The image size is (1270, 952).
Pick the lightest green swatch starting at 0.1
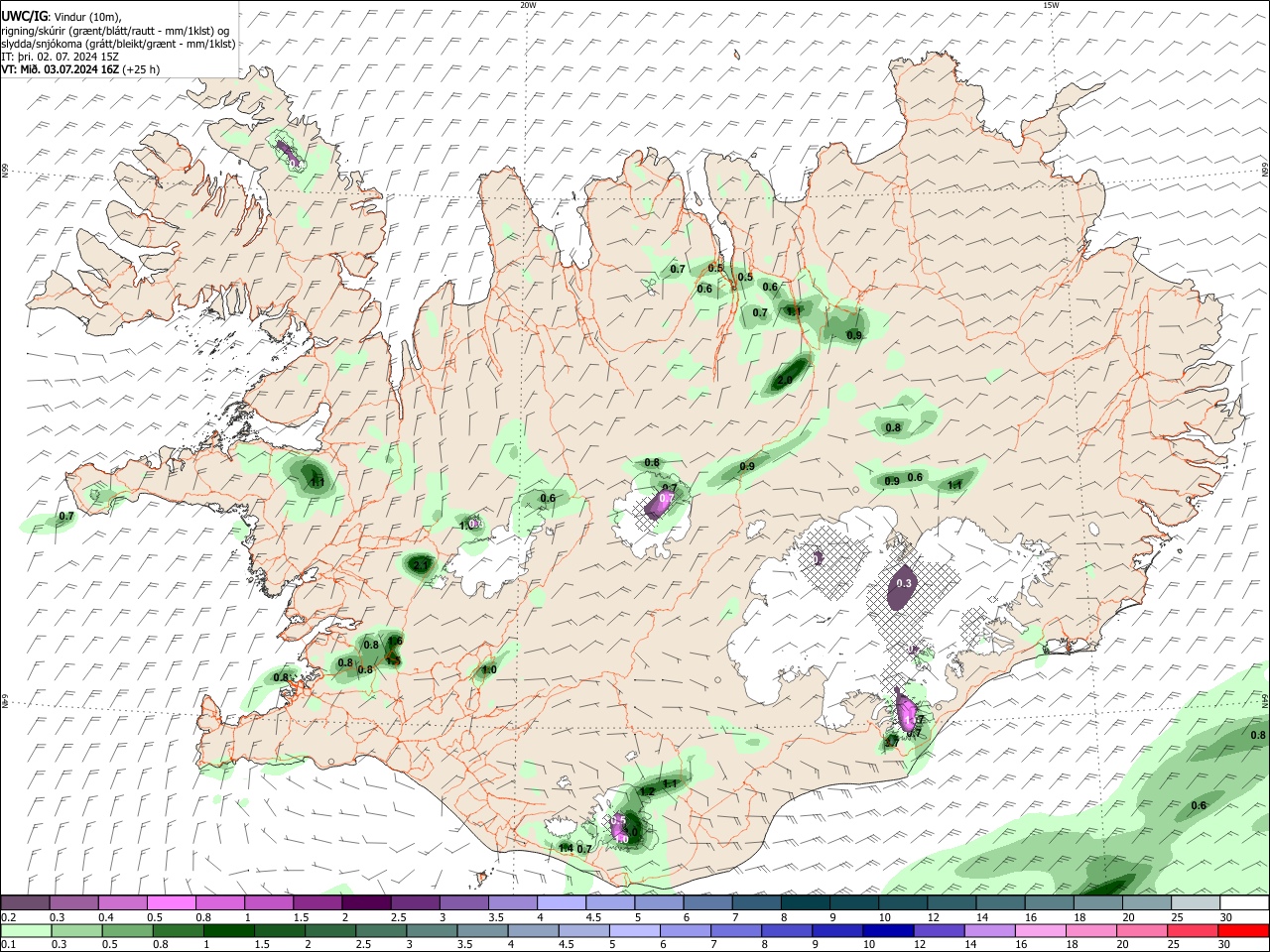[x=26, y=930]
